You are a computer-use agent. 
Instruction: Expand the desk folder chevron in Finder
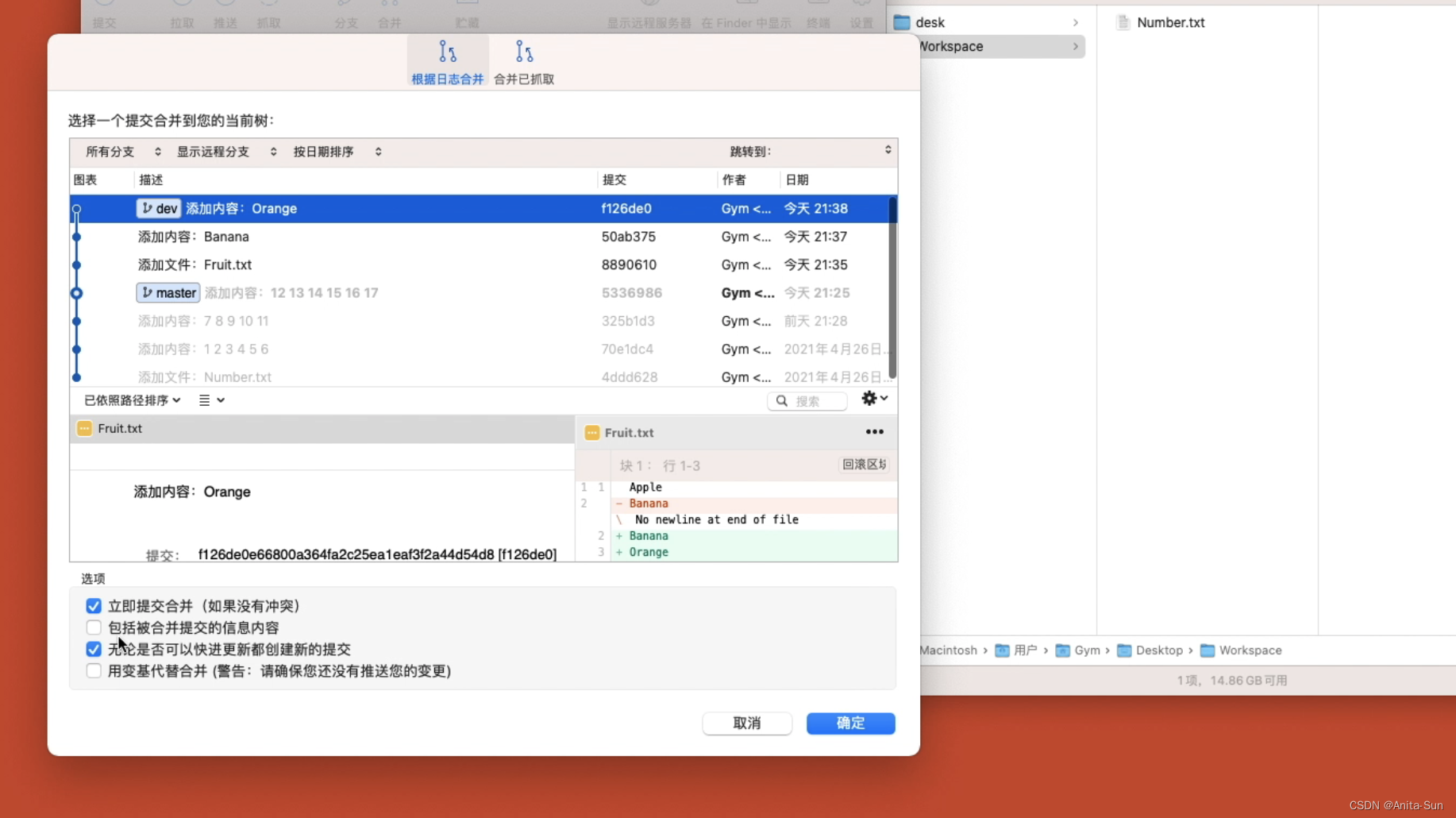tap(1076, 23)
